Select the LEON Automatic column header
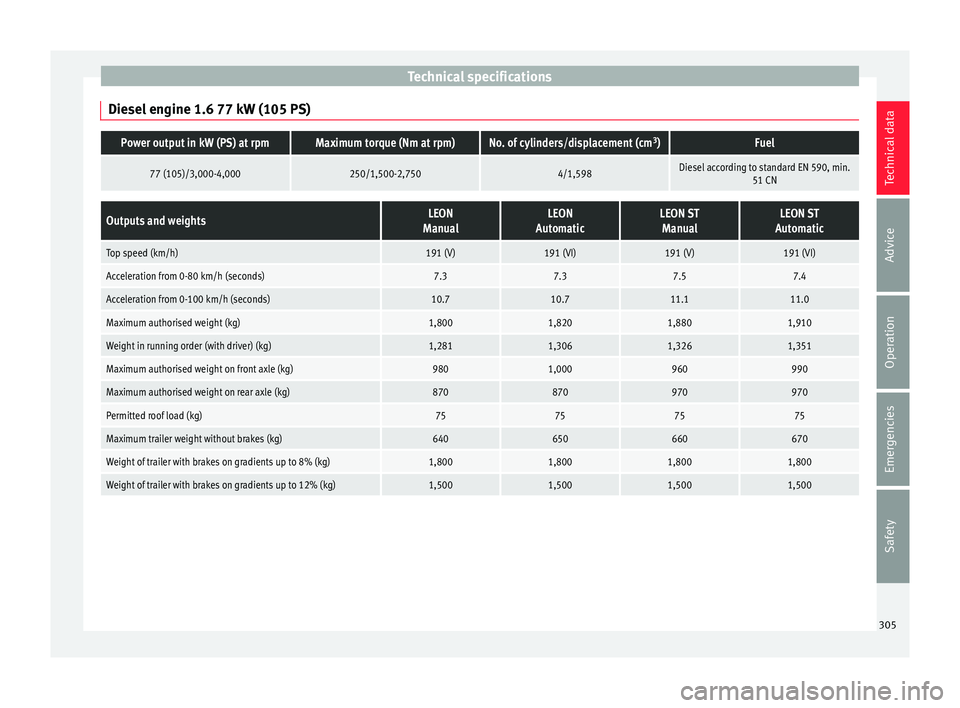The image size is (960, 708). [560, 220]
